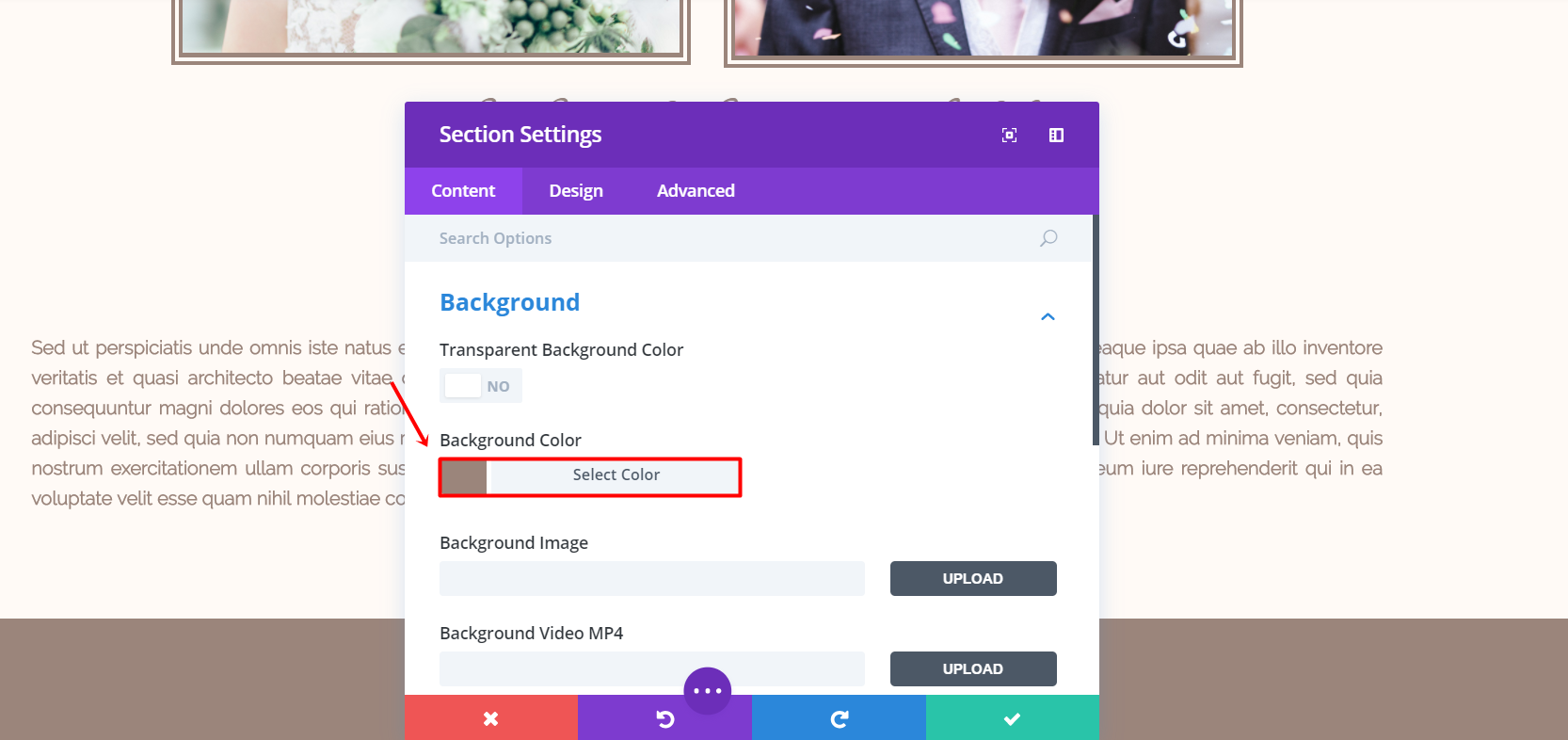Click the groom suit photo thumbnail
The width and height of the screenshot is (1568, 740).
pyautogui.click(x=984, y=30)
